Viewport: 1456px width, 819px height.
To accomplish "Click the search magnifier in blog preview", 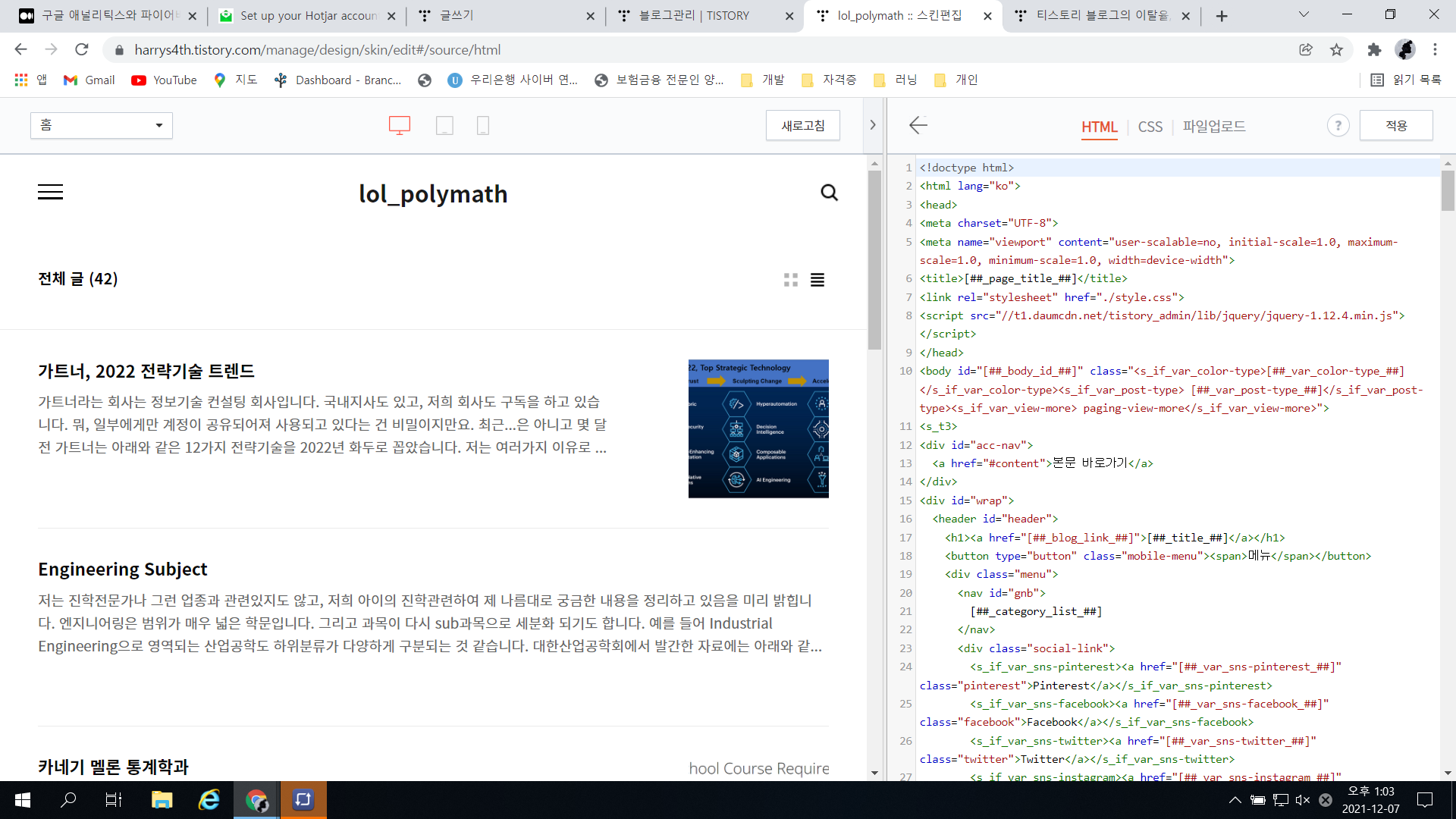I will [x=829, y=193].
